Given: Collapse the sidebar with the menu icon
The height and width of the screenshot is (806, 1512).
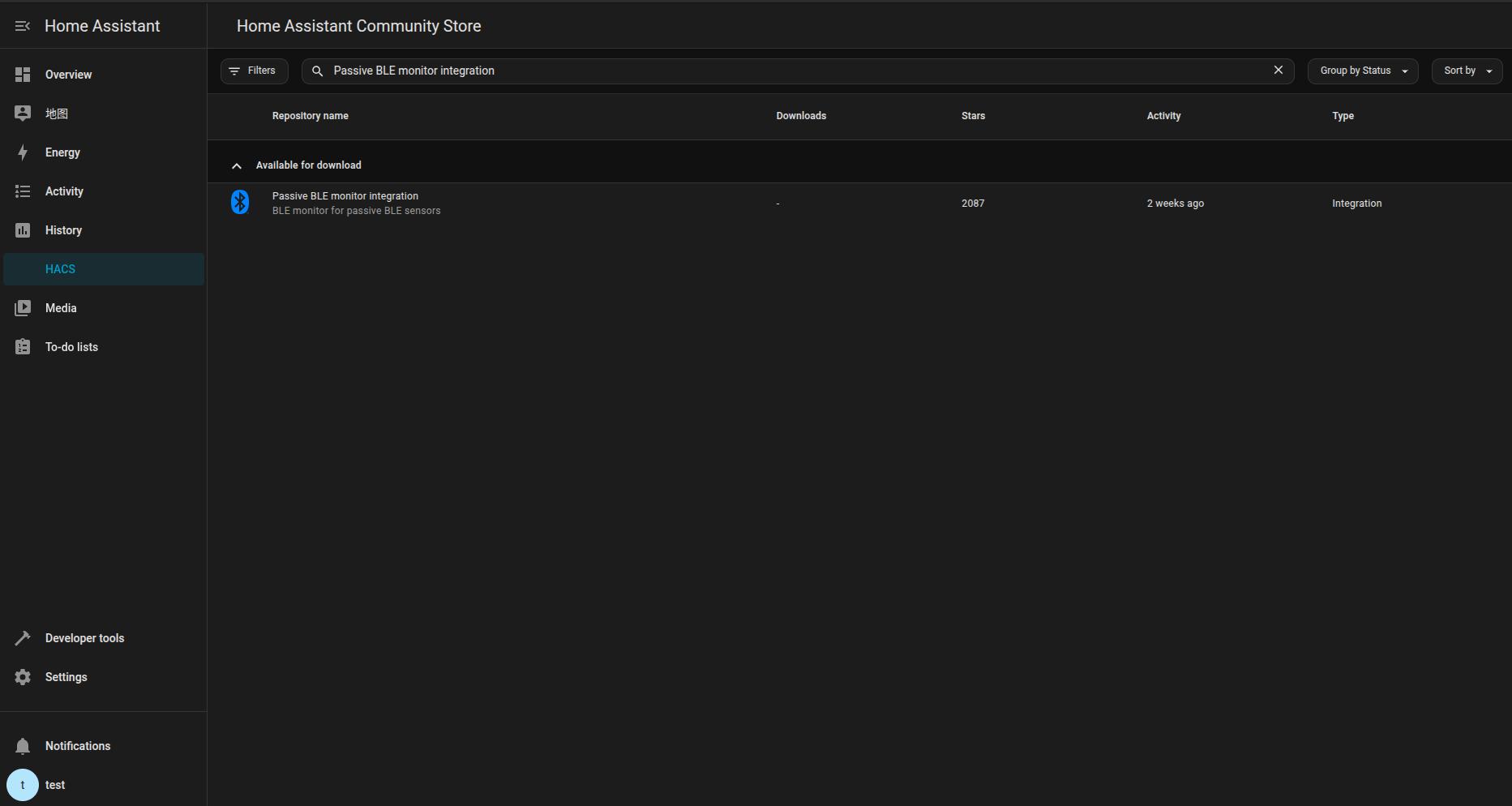Looking at the screenshot, I should (x=23, y=26).
